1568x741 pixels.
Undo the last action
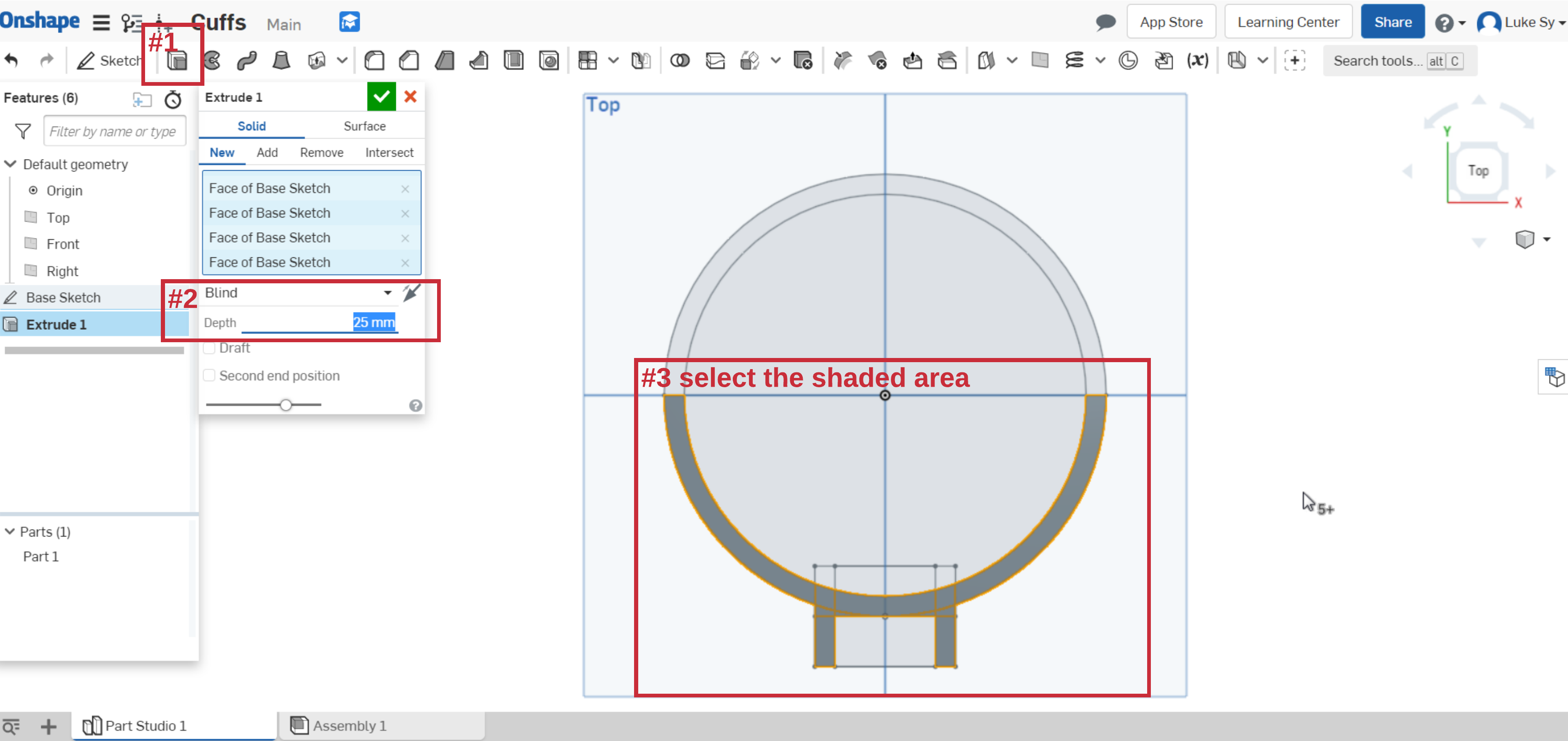(x=12, y=60)
